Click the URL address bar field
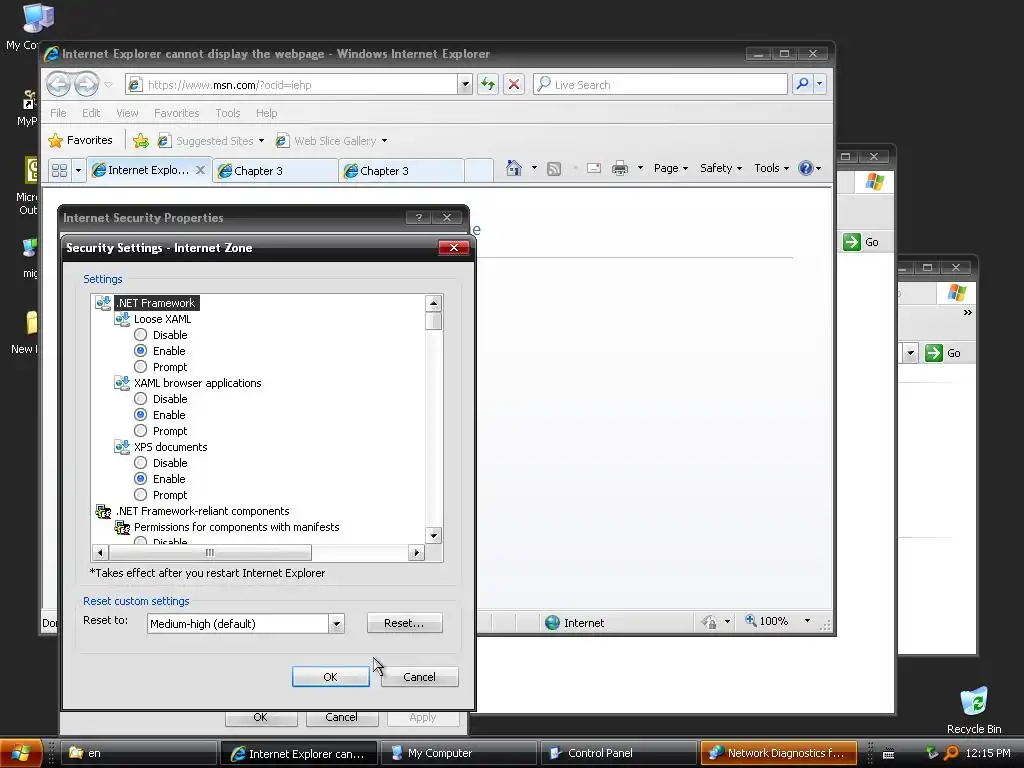The height and width of the screenshot is (768, 1024). click(291, 84)
